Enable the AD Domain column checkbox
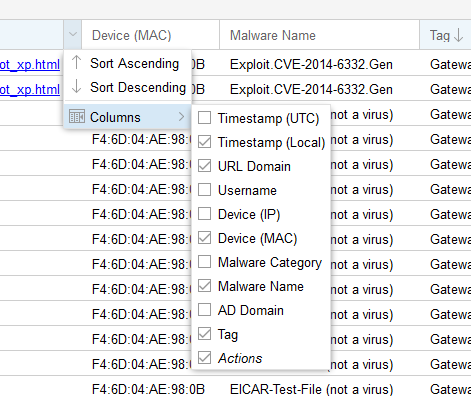This screenshot has height=396, width=471. 204,310
